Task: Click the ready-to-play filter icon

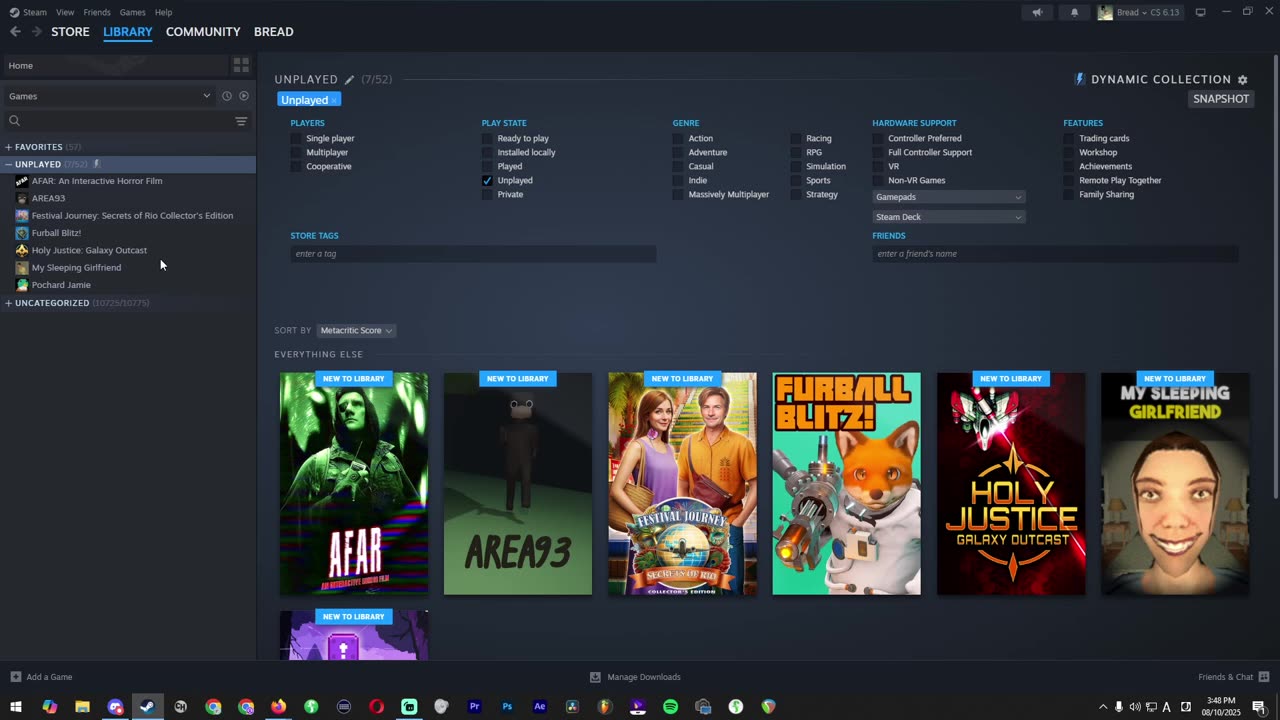Action: point(243,96)
